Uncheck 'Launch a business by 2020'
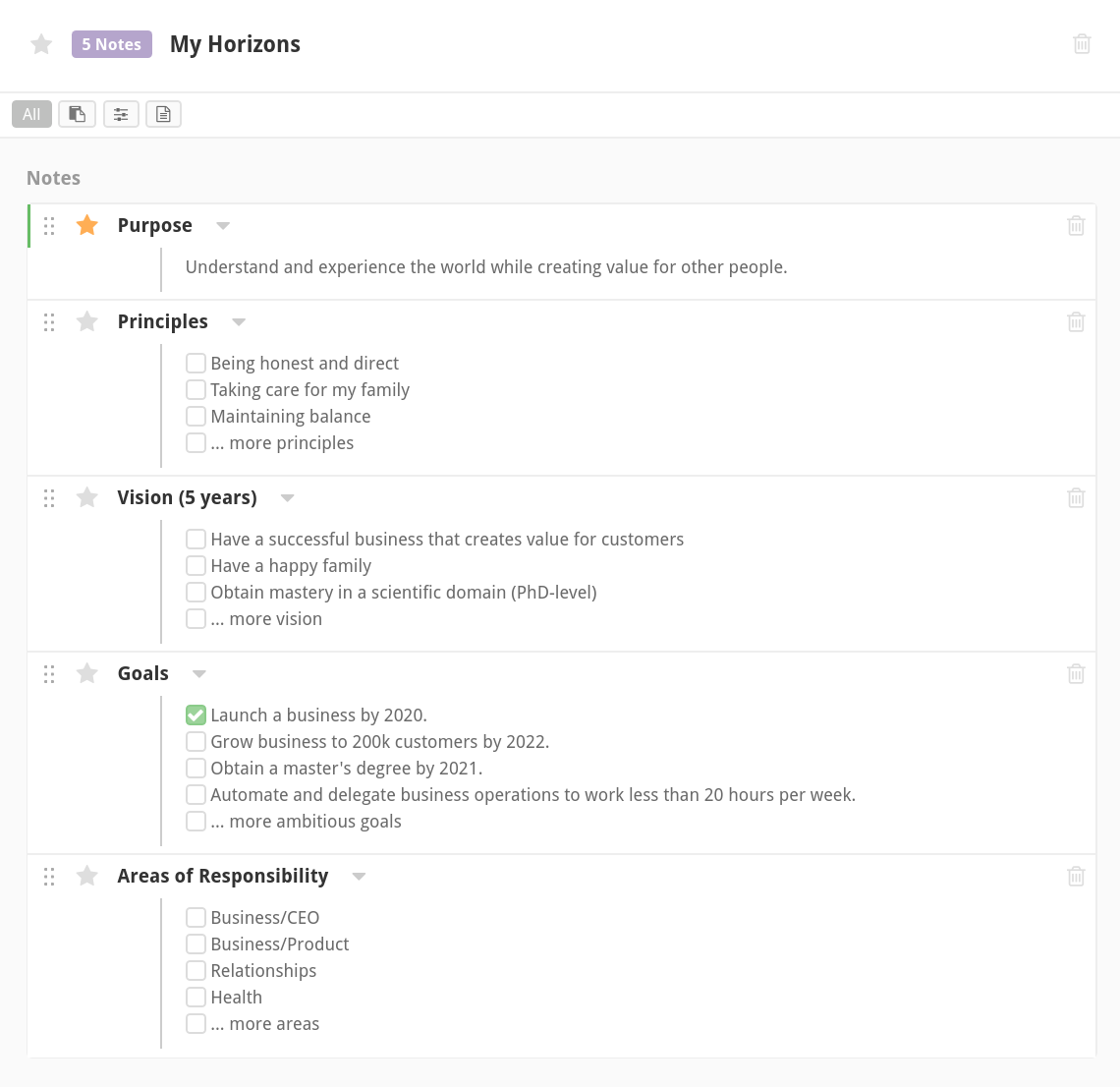 pos(196,715)
